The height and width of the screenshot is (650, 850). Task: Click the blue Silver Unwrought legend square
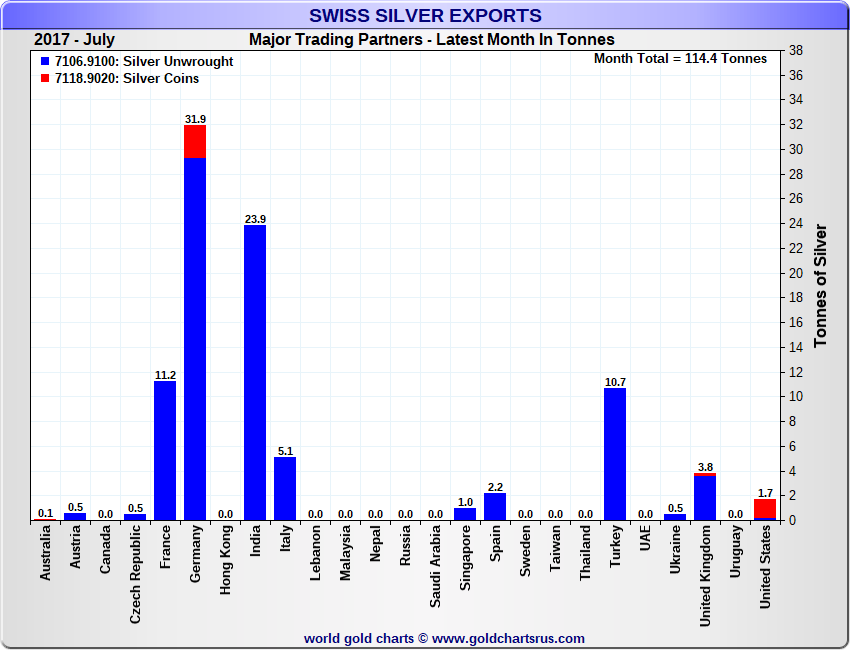[46, 62]
